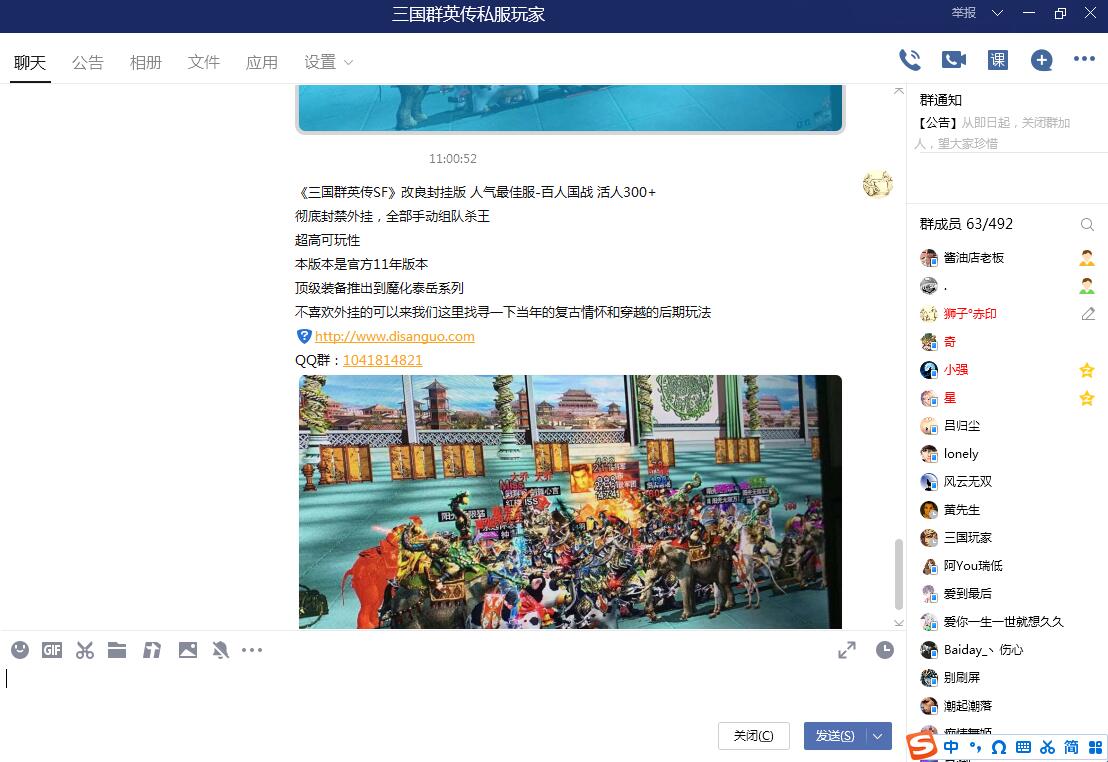This screenshot has height=762, width=1108.
Task: Open the 【公告】 group notice text
Action: coord(995,133)
